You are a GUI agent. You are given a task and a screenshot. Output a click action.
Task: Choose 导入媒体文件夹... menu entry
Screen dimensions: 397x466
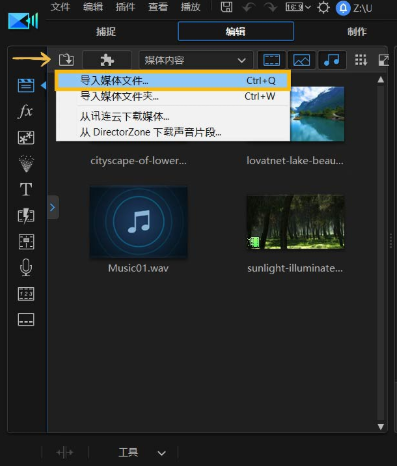(x=173, y=97)
